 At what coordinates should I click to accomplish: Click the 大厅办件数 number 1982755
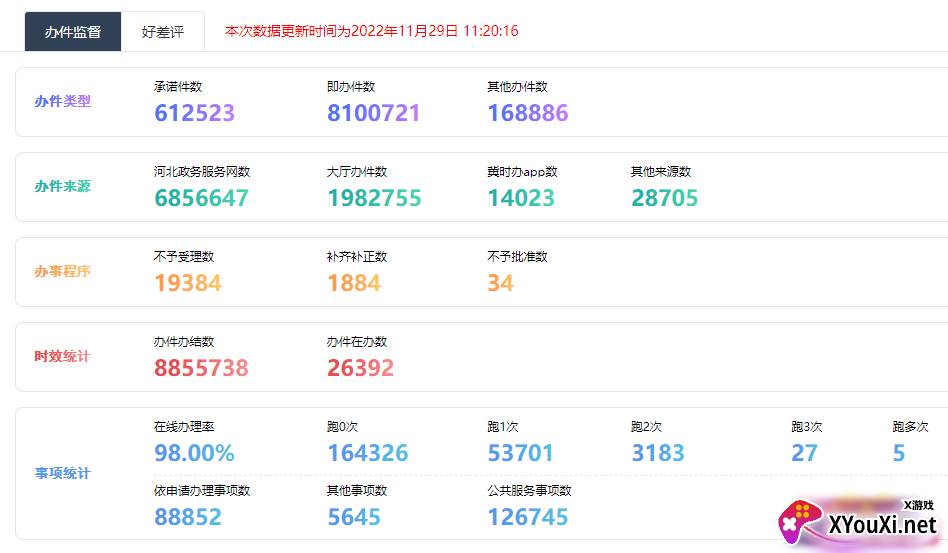(374, 198)
